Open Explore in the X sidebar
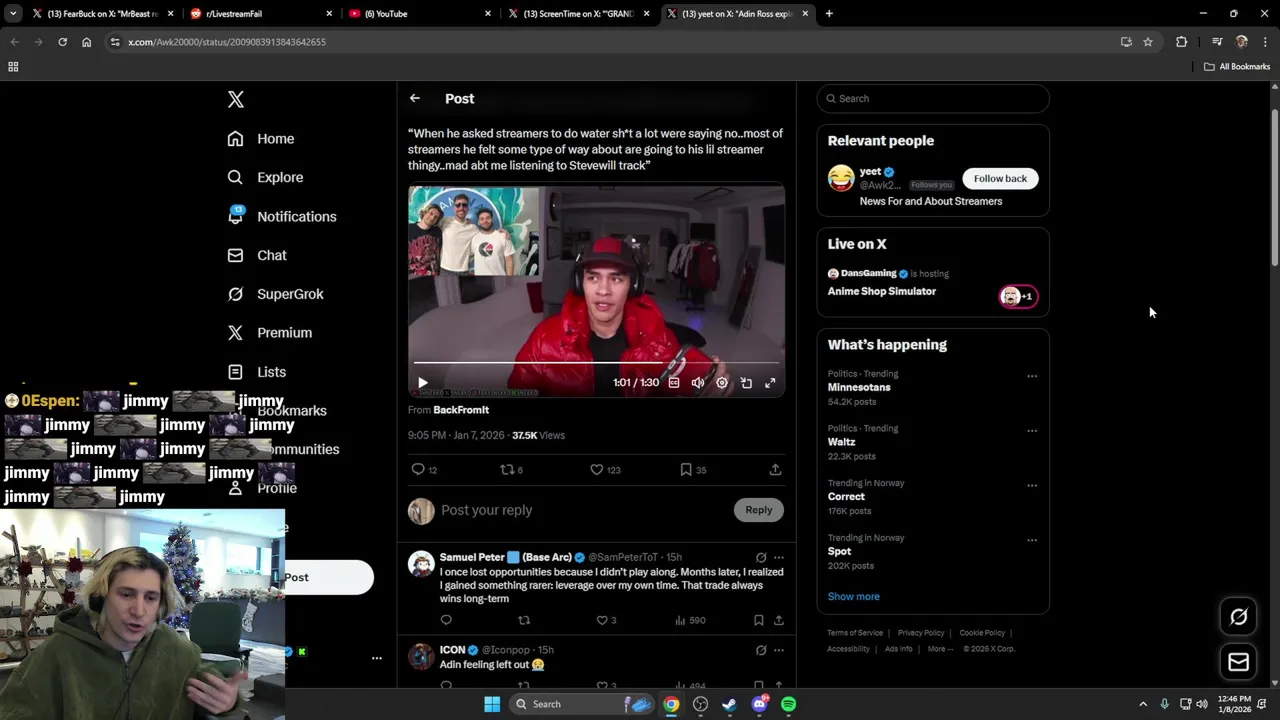 coord(265,177)
